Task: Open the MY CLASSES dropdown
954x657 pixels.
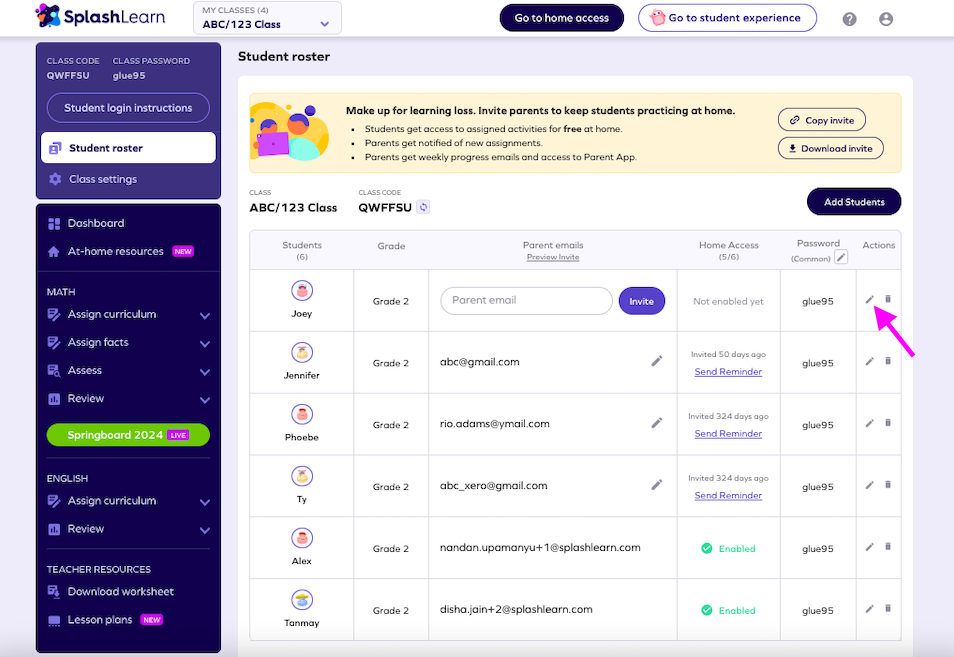Action: pyautogui.click(x=266, y=18)
